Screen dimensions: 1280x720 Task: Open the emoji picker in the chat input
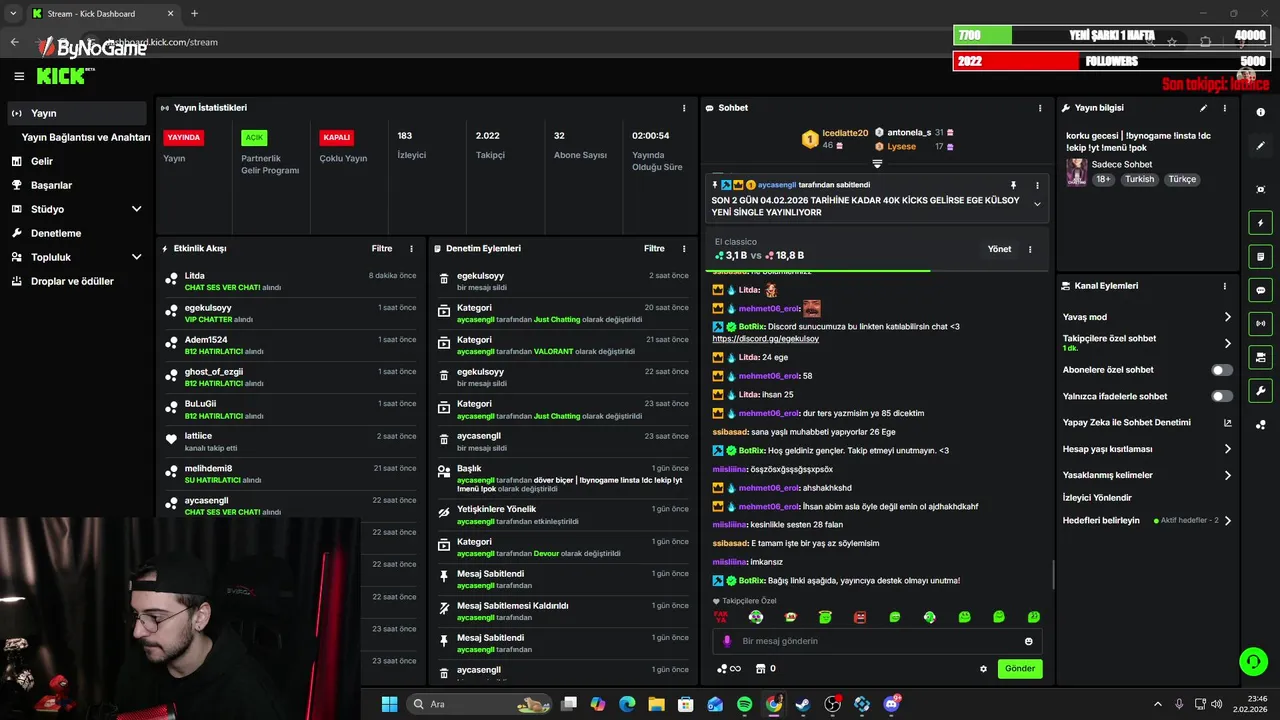[1029, 641]
